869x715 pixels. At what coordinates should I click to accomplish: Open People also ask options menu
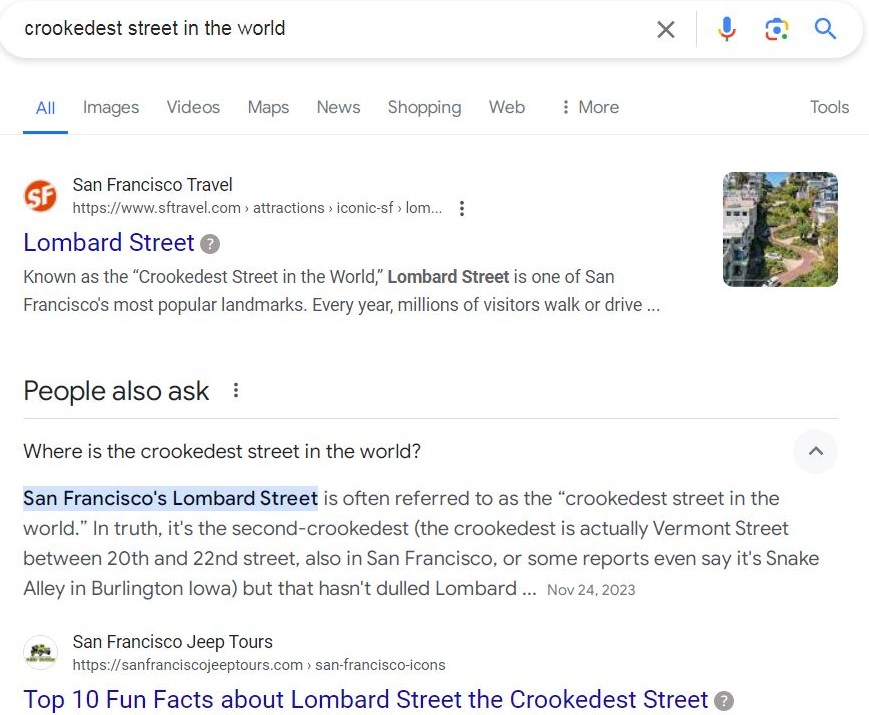pyautogui.click(x=236, y=390)
